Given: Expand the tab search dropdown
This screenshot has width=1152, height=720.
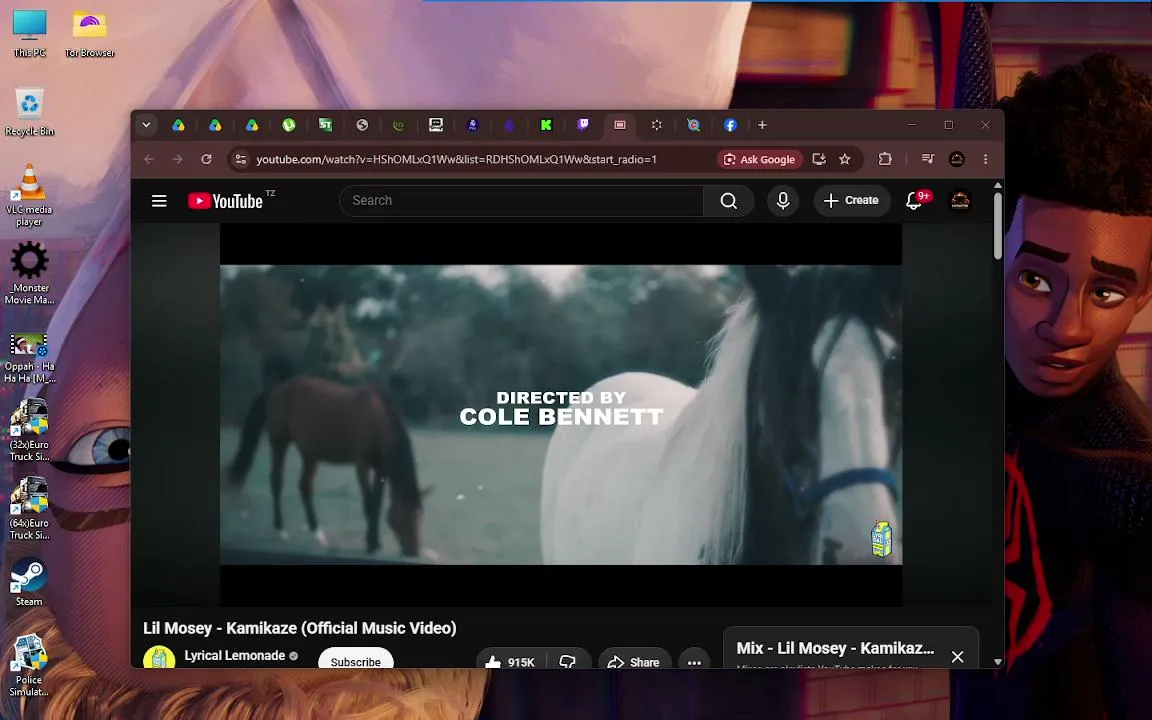Looking at the screenshot, I should 146,125.
